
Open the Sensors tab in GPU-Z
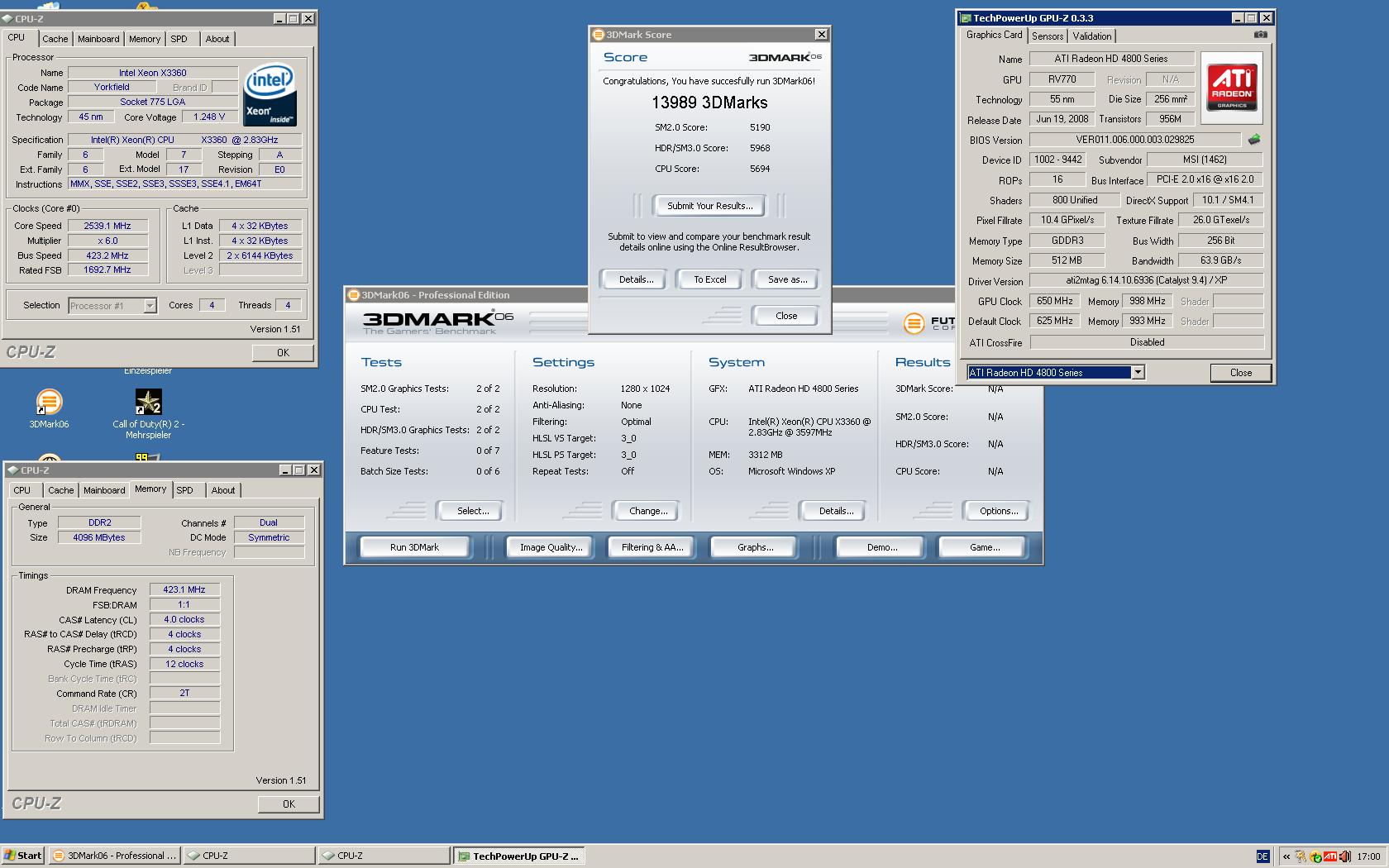coord(1048,36)
